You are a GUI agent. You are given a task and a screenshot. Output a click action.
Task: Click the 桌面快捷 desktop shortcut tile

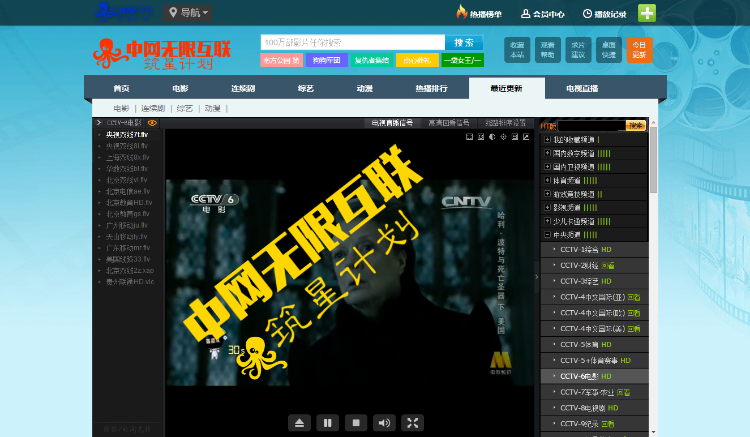(609, 50)
